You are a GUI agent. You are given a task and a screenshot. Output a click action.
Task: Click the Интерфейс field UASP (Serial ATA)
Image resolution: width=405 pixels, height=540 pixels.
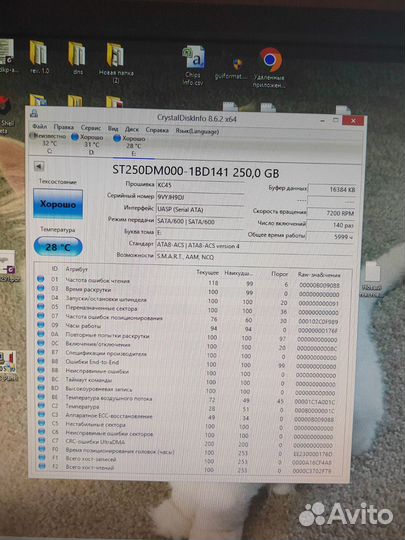[x=200, y=209]
